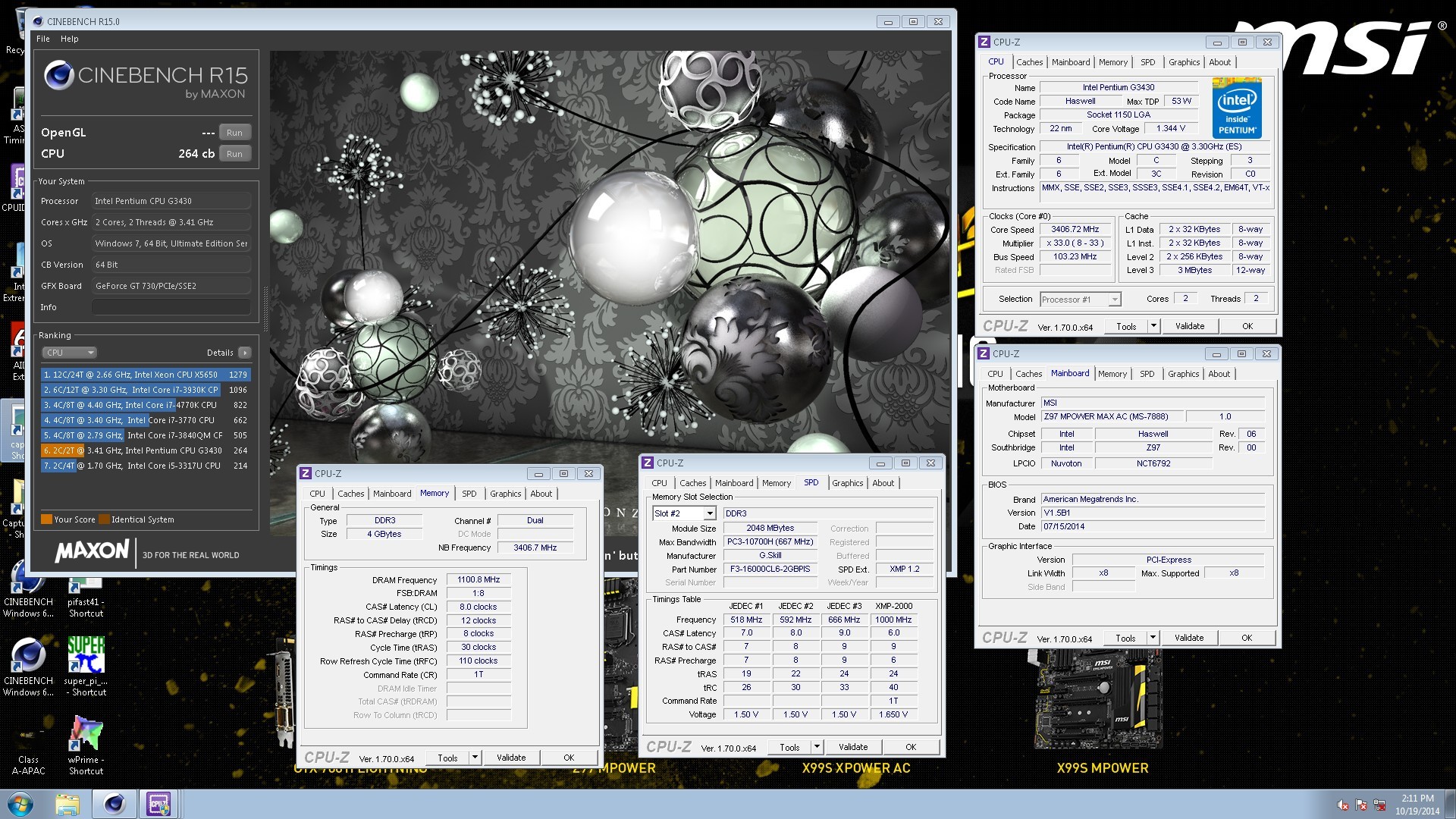Switch to Caches tab in CPU-Z CPU window
The height and width of the screenshot is (819, 1456).
[1030, 62]
